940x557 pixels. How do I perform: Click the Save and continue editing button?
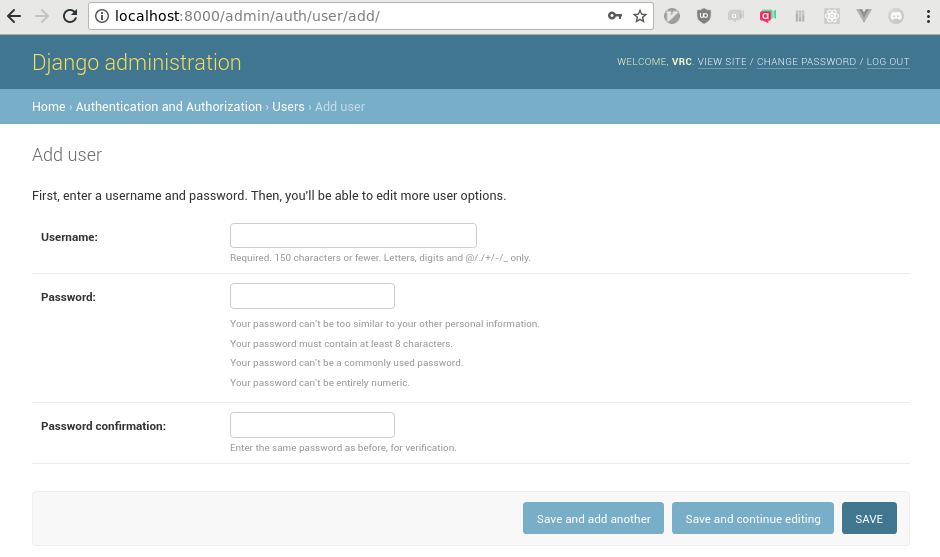click(753, 518)
